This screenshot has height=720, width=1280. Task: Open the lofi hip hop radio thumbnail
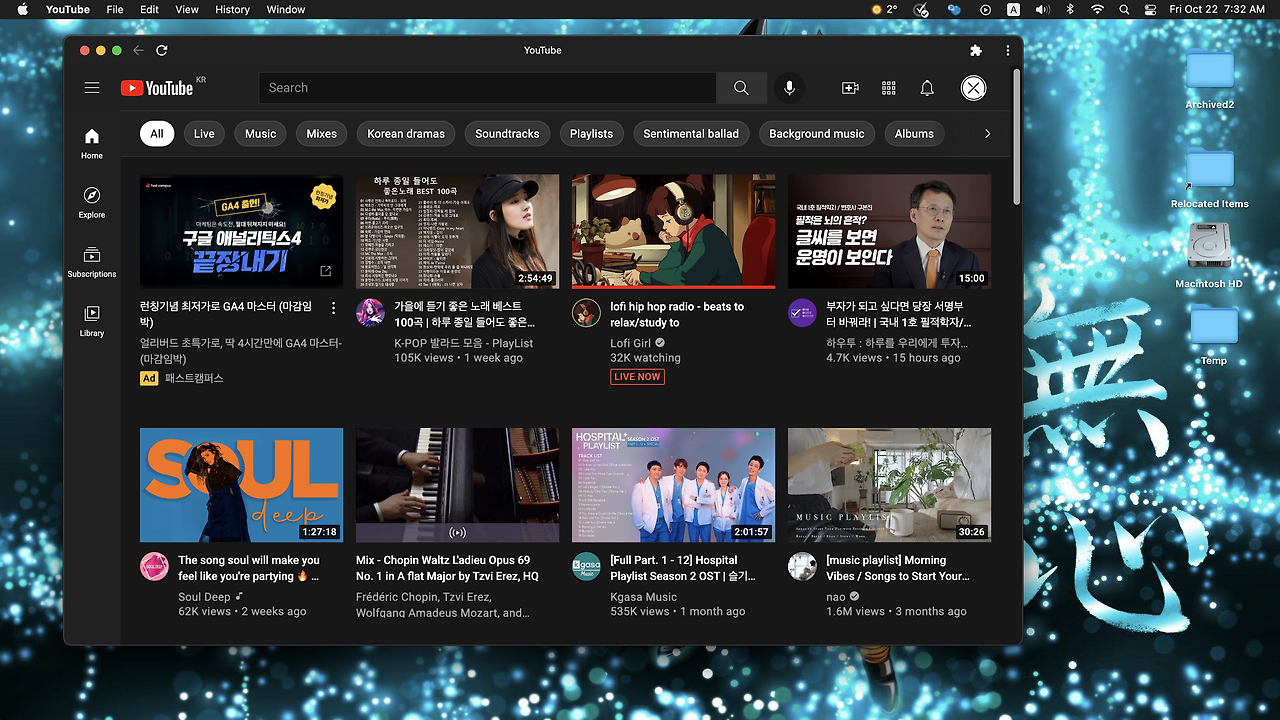673,232
